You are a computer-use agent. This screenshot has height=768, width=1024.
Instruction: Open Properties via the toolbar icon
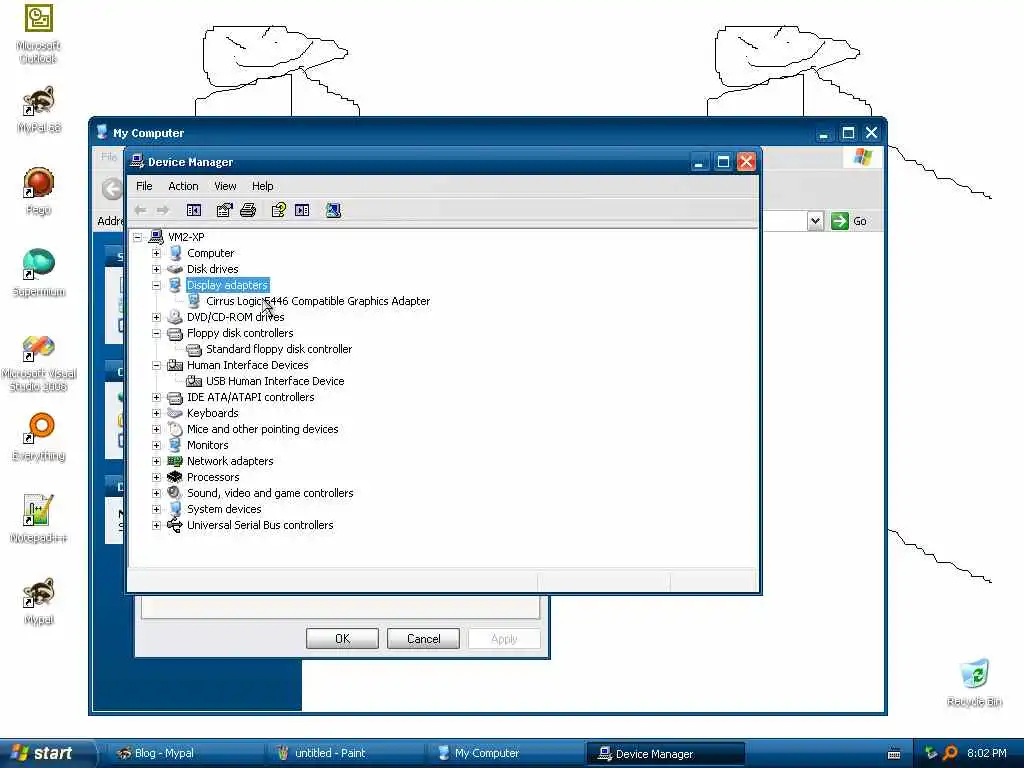(224, 210)
